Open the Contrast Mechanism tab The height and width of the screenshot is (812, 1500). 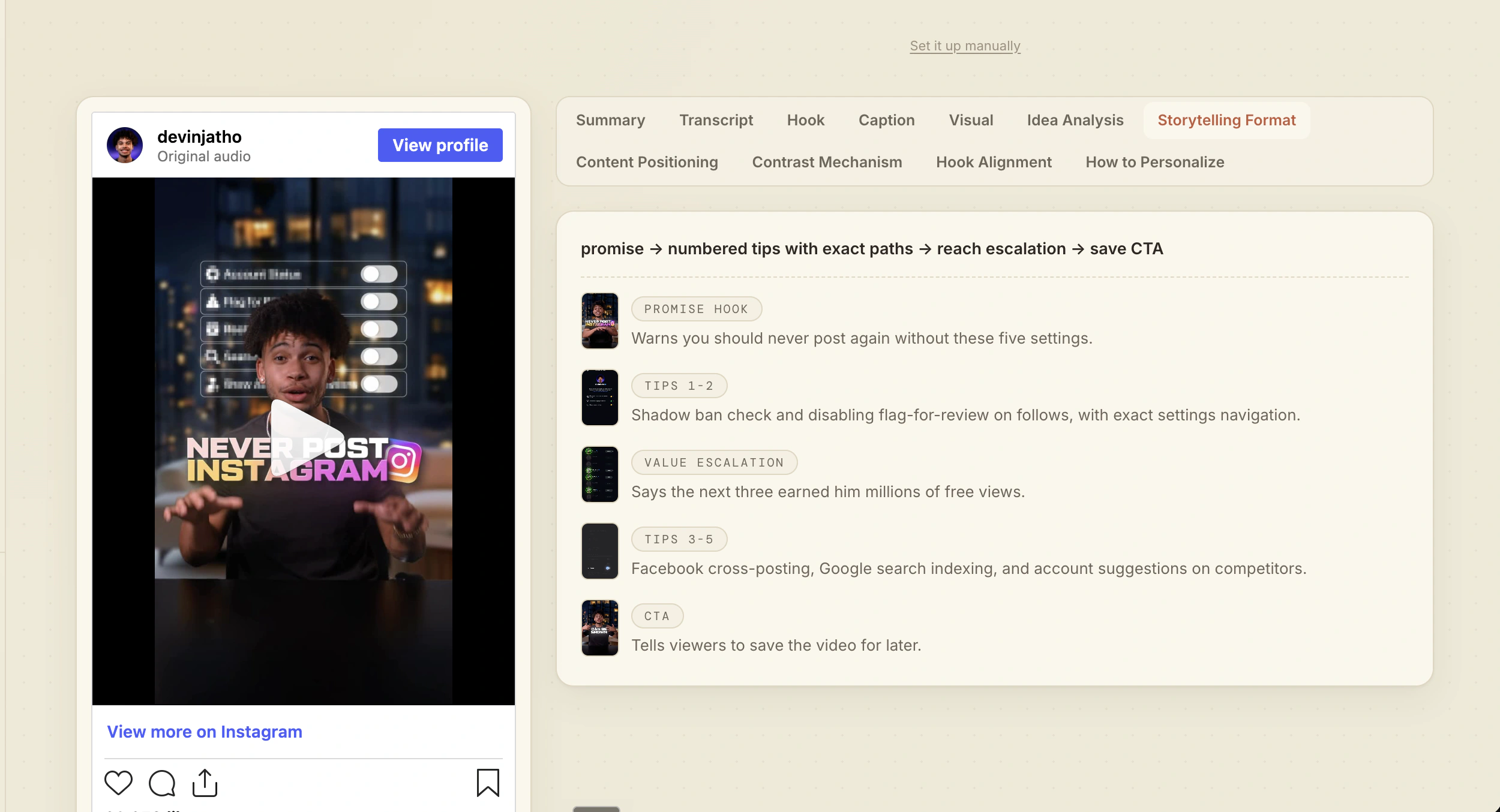coord(827,162)
